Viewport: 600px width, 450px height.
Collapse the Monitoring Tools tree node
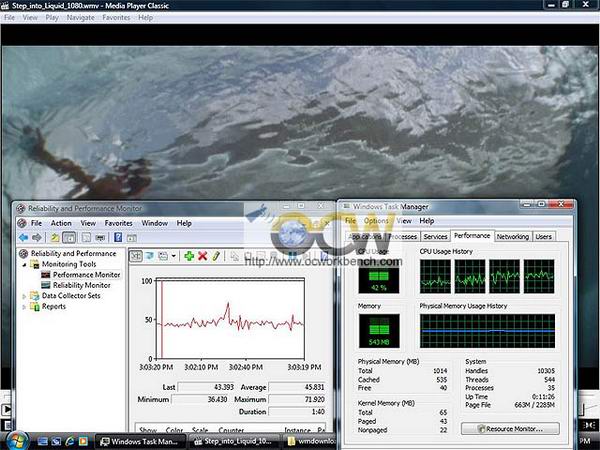point(27,263)
